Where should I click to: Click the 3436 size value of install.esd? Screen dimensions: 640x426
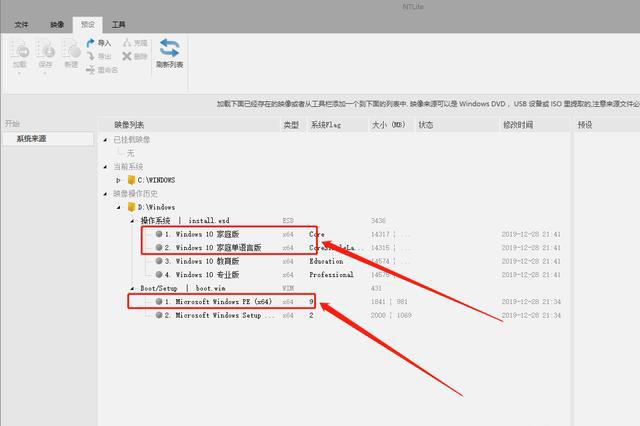tap(378, 221)
